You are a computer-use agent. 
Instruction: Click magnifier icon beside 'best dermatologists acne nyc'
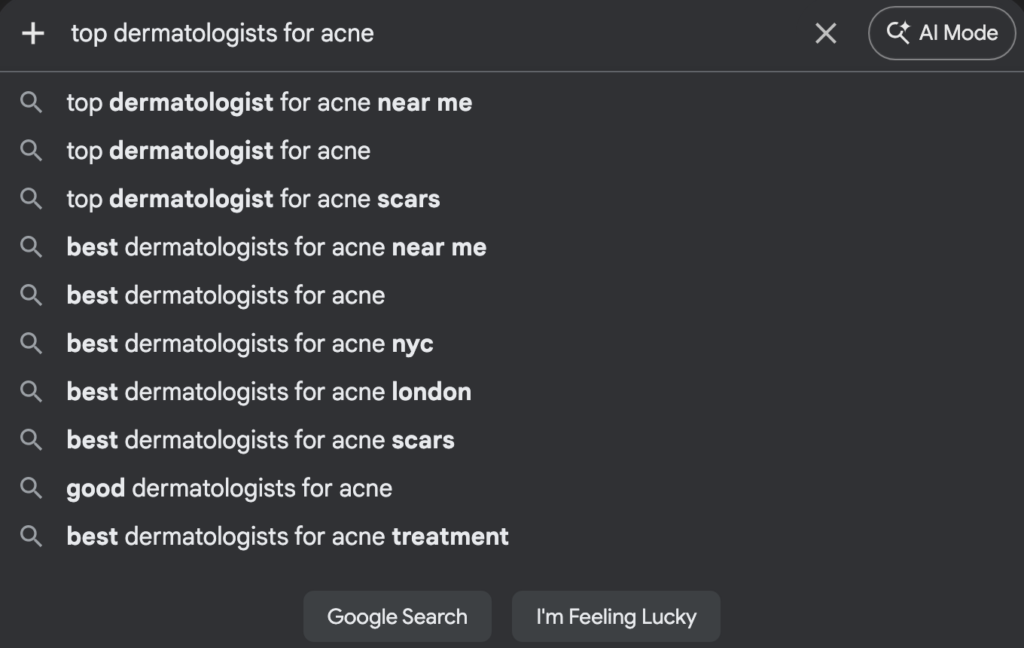pos(32,343)
